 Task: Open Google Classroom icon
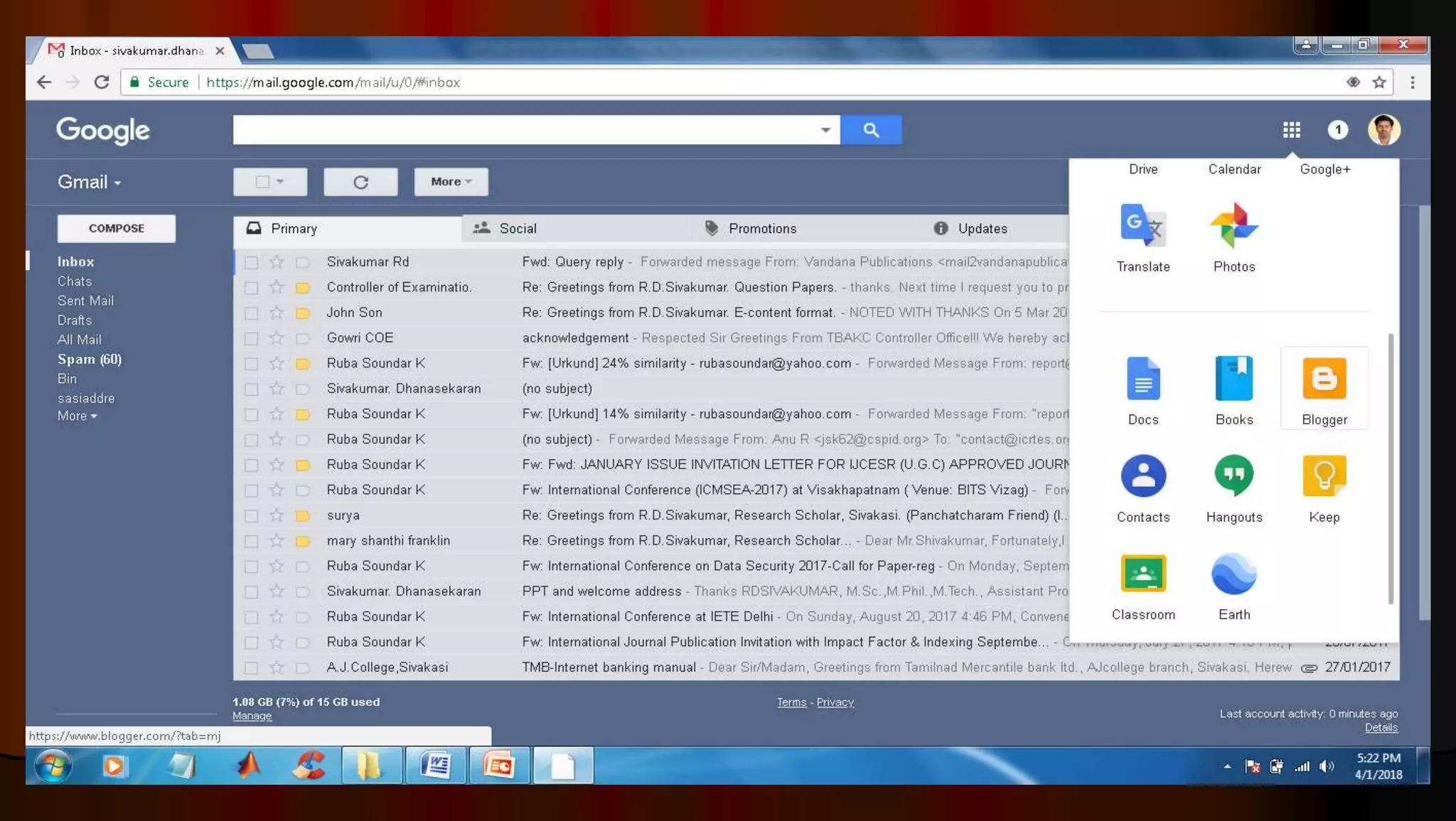[1142, 574]
